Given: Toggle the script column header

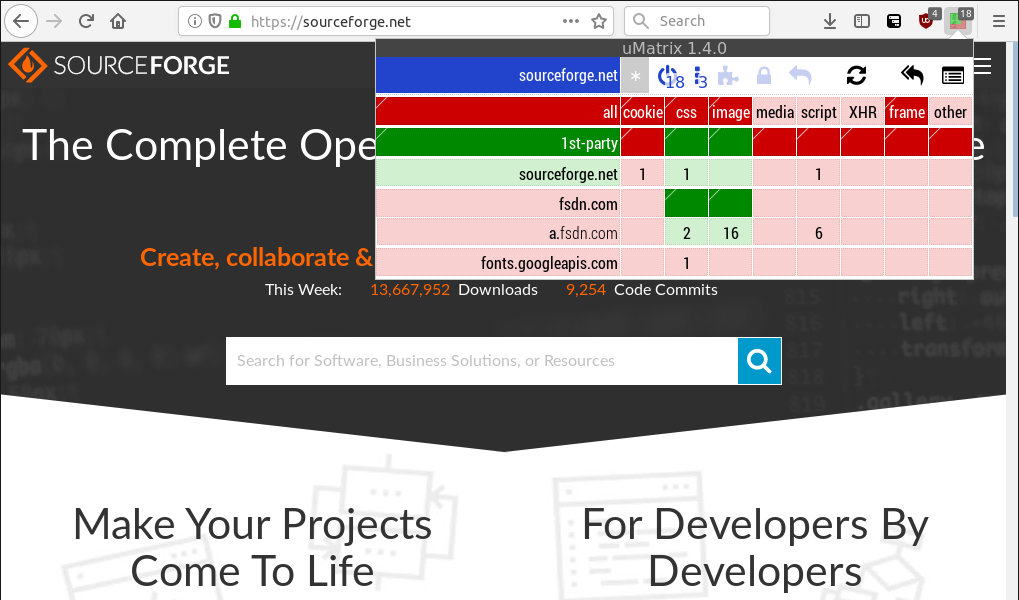Looking at the screenshot, I should 819,112.
